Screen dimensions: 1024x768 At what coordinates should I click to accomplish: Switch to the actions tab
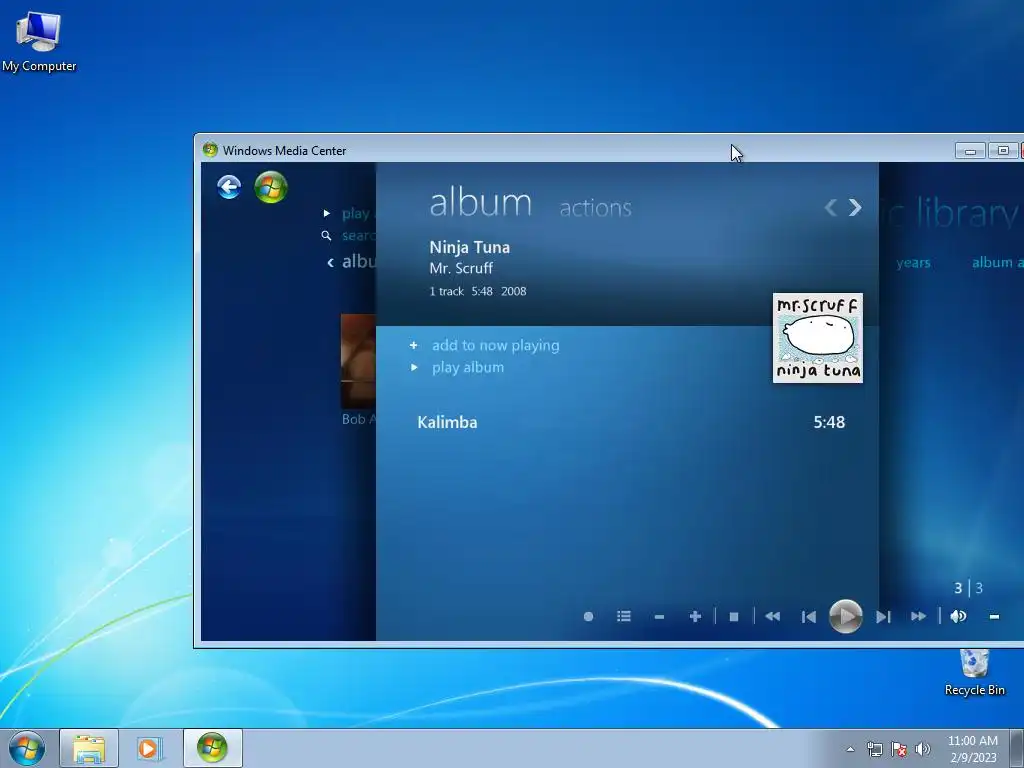[595, 208]
